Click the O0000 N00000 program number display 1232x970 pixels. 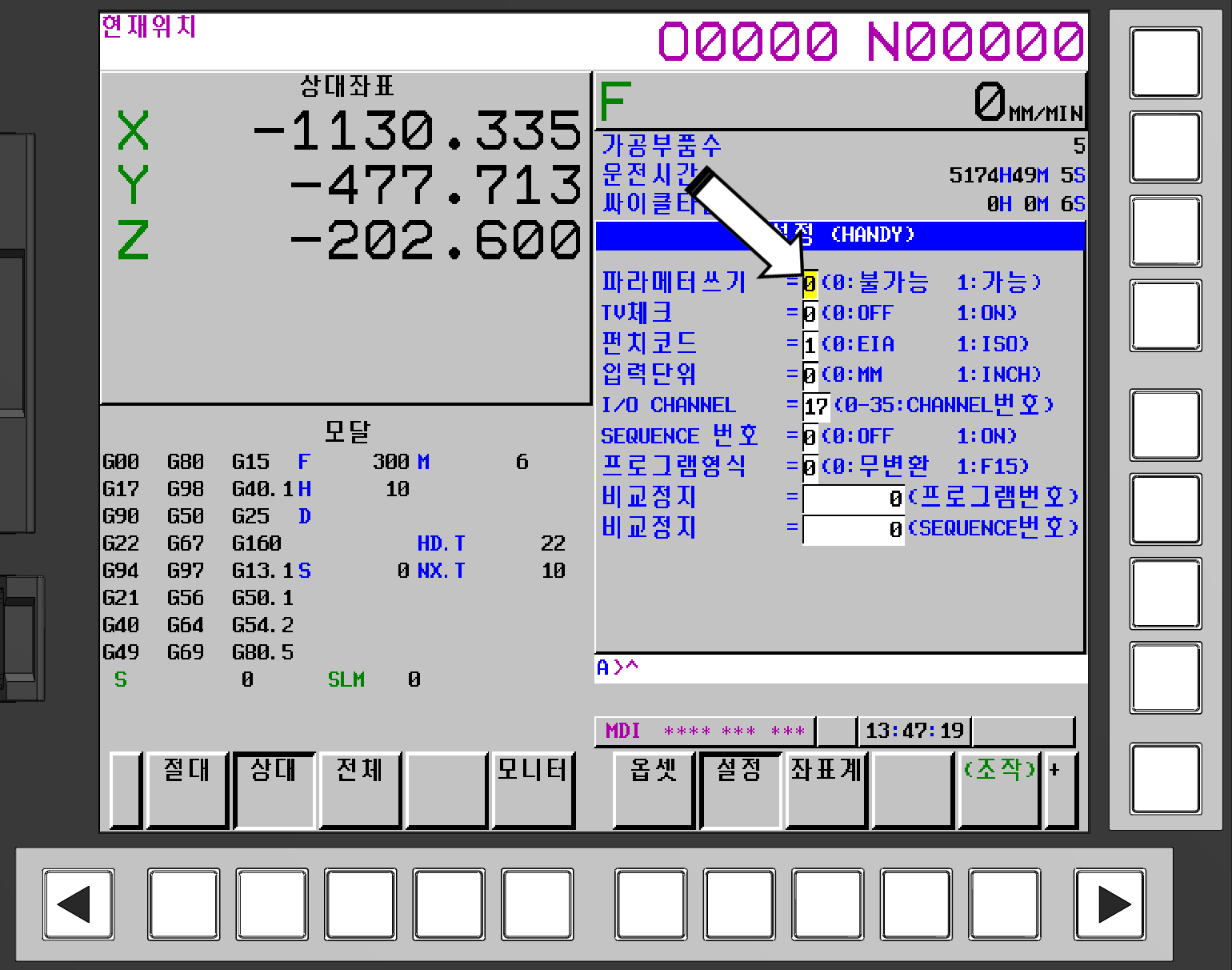coord(871,42)
